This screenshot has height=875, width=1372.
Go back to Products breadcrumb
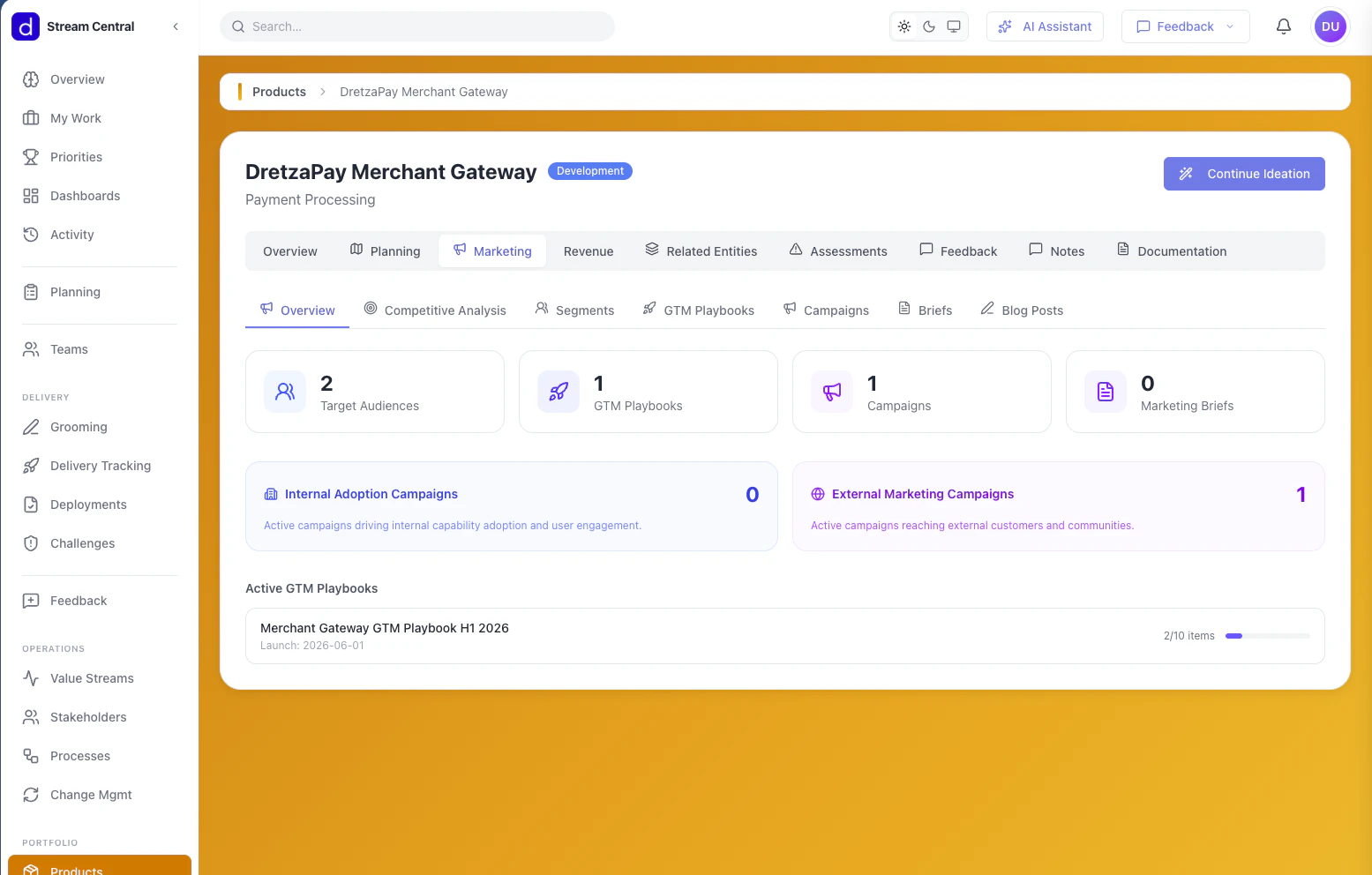click(x=279, y=92)
